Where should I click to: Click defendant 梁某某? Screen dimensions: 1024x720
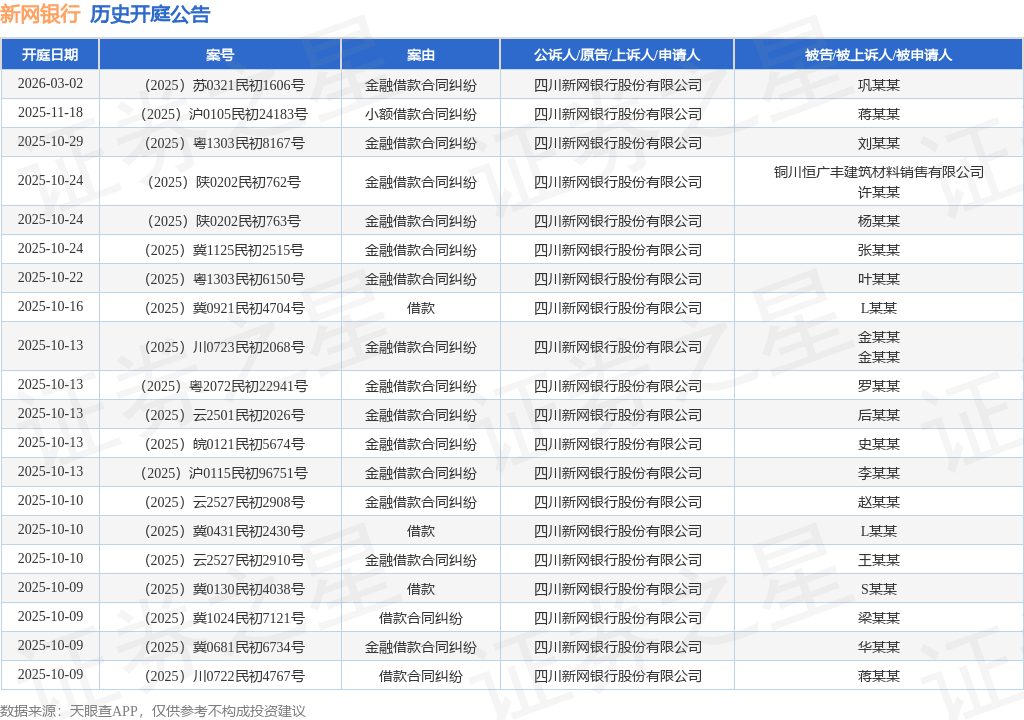878,618
